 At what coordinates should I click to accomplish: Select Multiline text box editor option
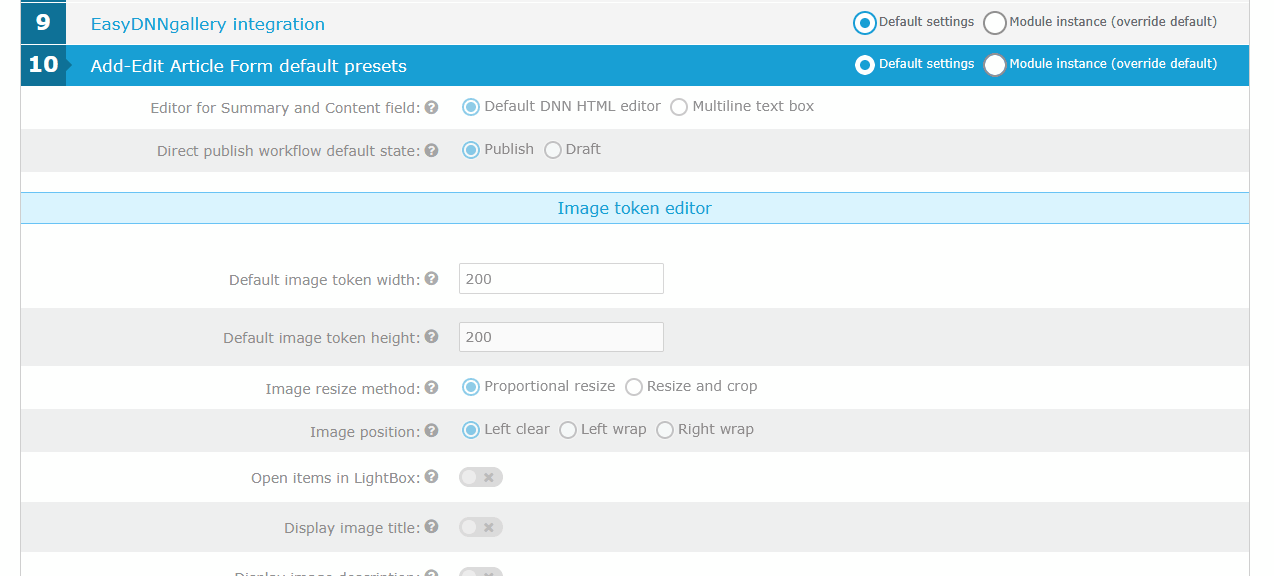click(x=679, y=107)
